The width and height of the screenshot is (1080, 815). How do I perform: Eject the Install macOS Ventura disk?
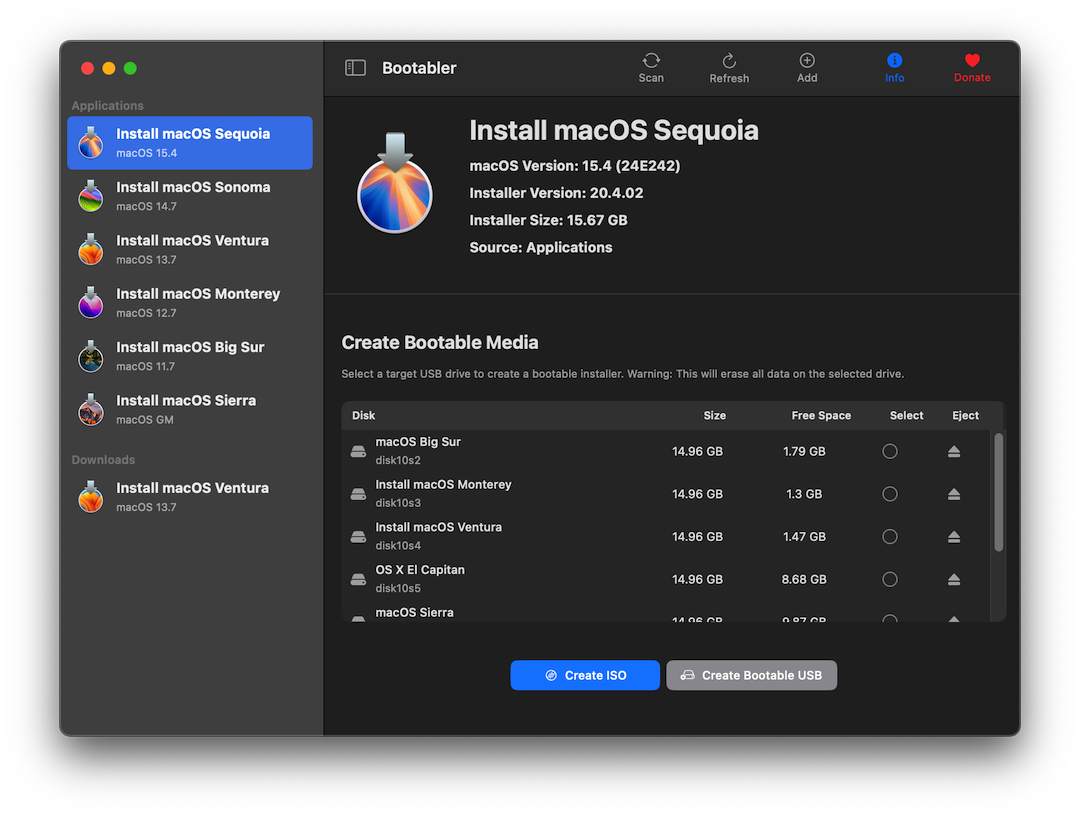954,537
